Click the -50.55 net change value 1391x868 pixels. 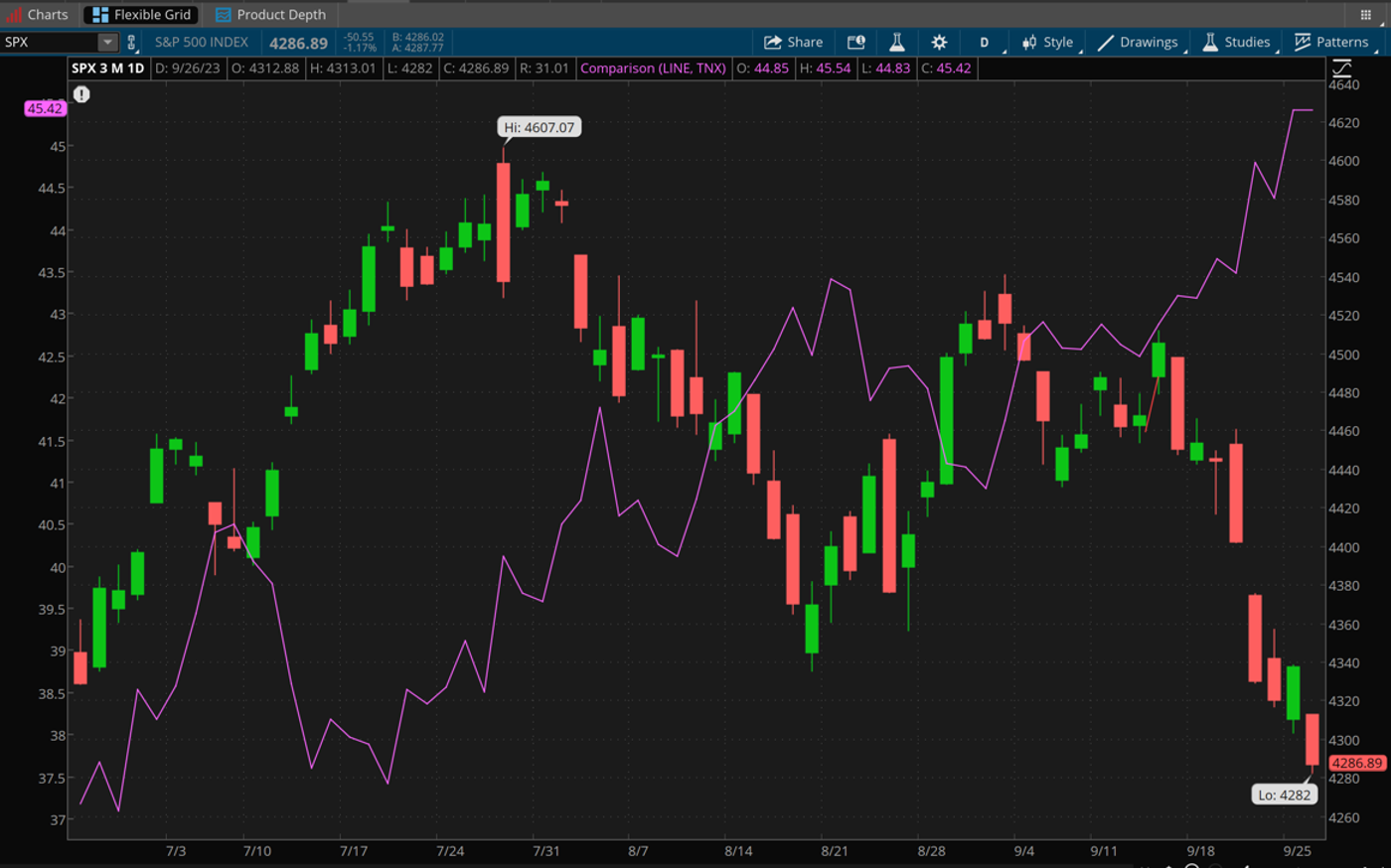pyautogui.click(x=359, y=37)
